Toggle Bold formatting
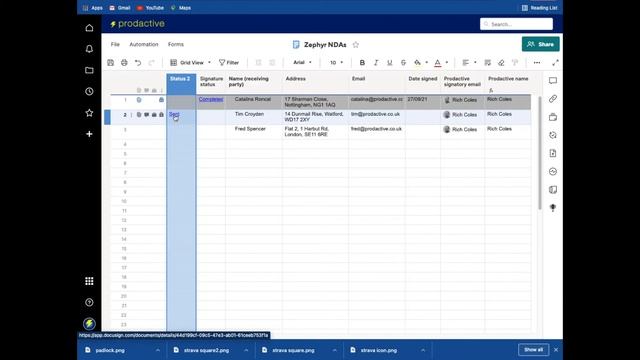 pos(362,62)
